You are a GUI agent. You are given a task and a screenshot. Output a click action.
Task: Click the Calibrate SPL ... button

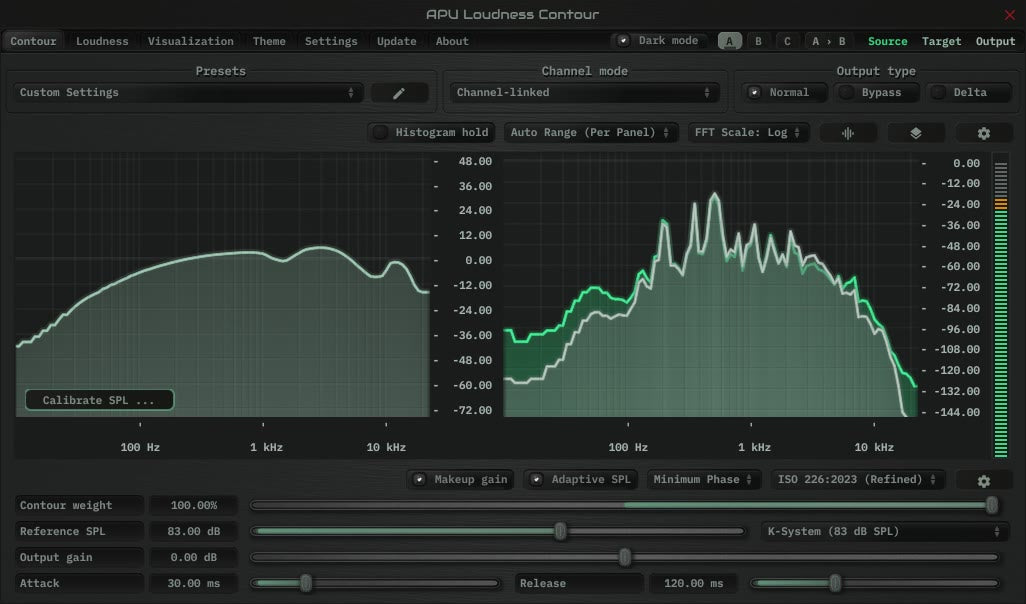click(99, 400)
